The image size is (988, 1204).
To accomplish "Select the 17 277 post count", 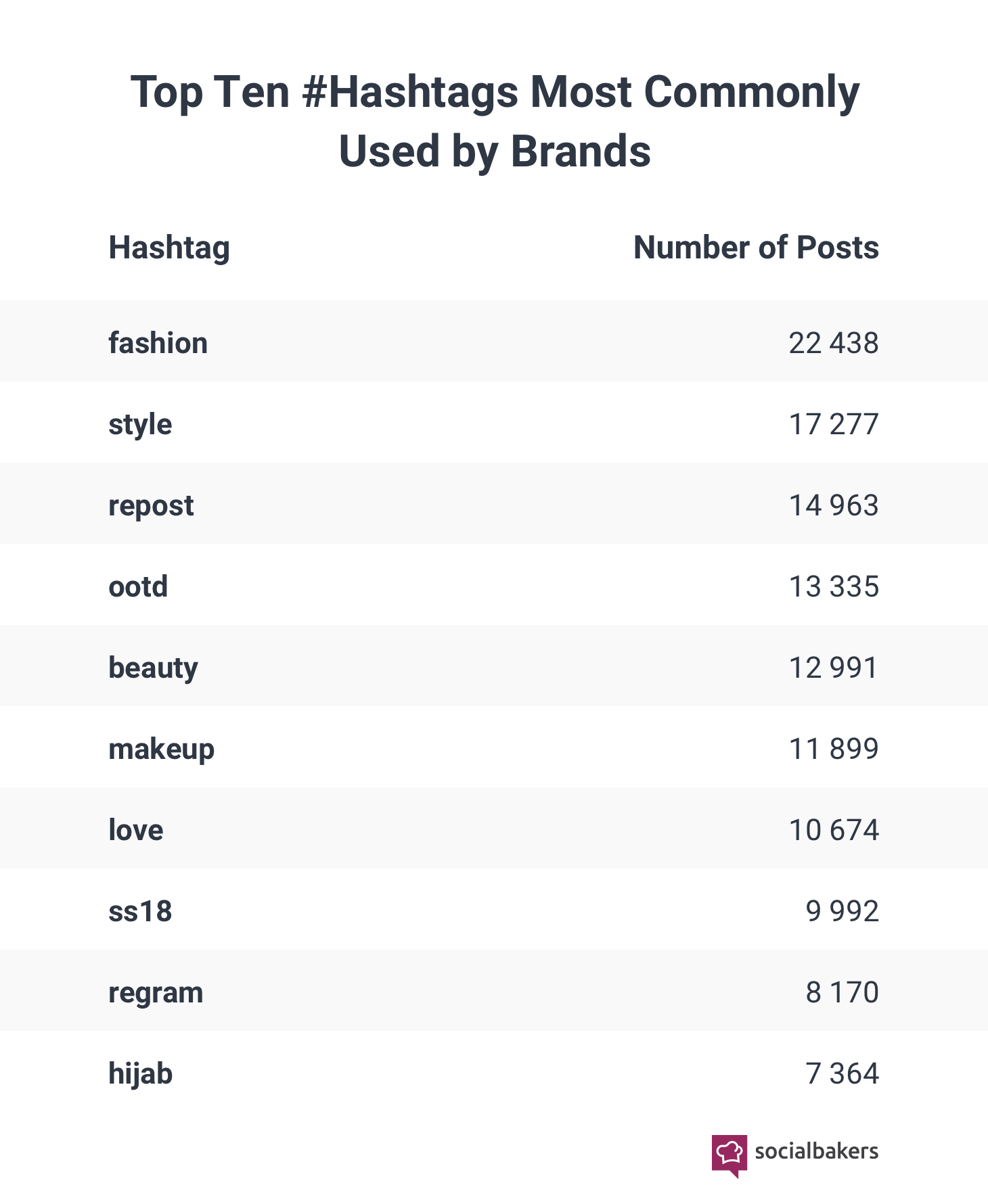I will pos(833,424).
